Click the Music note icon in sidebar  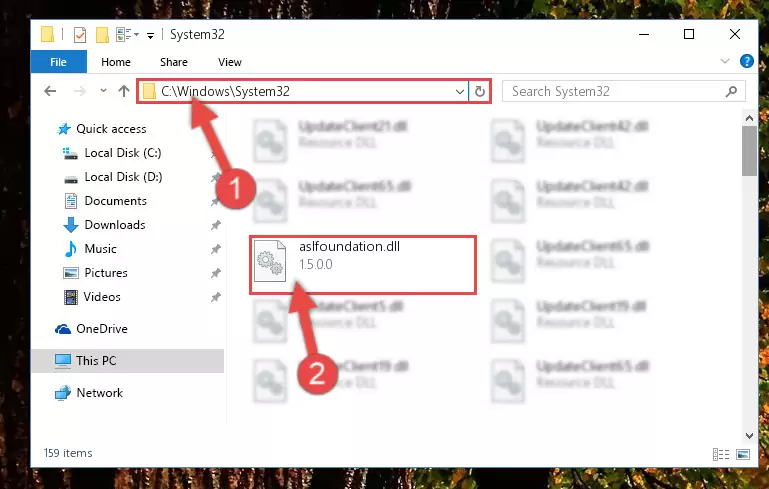click(71, 249)
